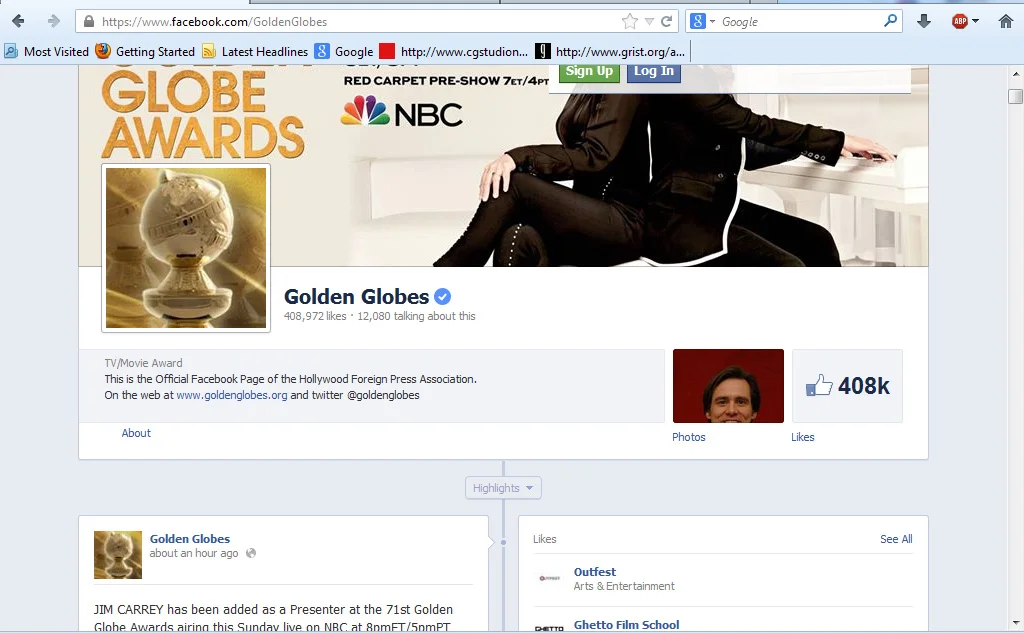Open the Google search engine selector

(x=703, y=22)
